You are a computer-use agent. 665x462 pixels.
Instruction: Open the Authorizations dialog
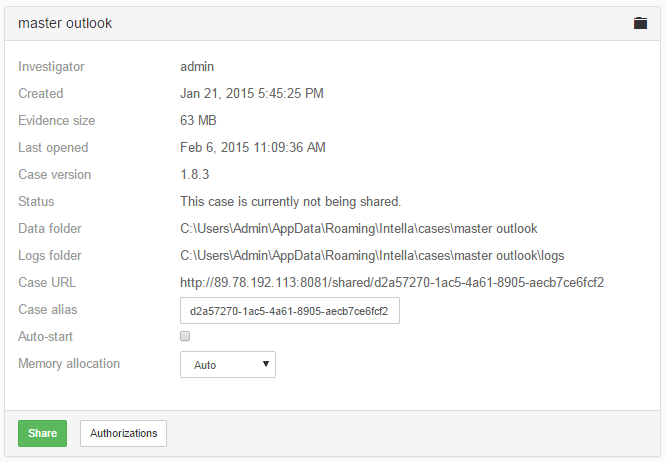click(123, 433)
